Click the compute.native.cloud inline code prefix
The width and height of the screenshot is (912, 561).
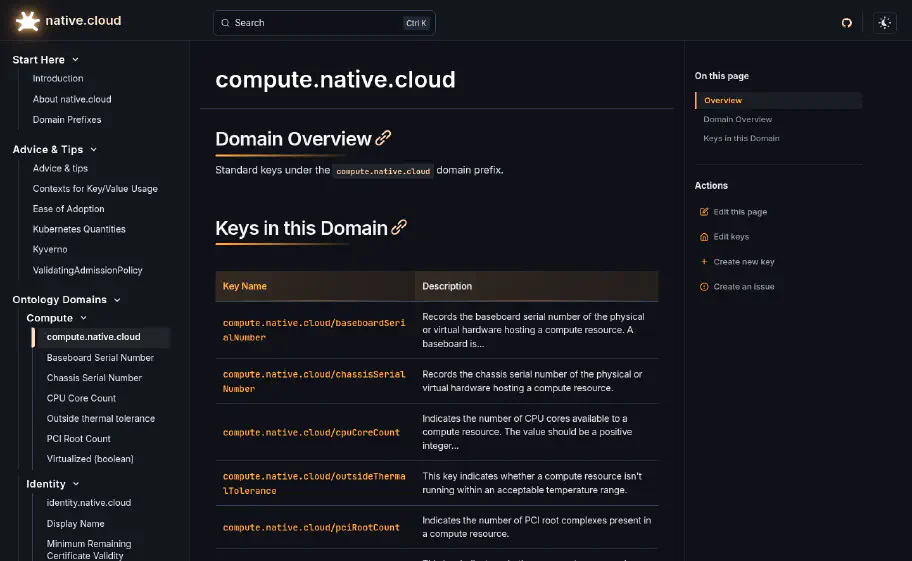[383, 171]
